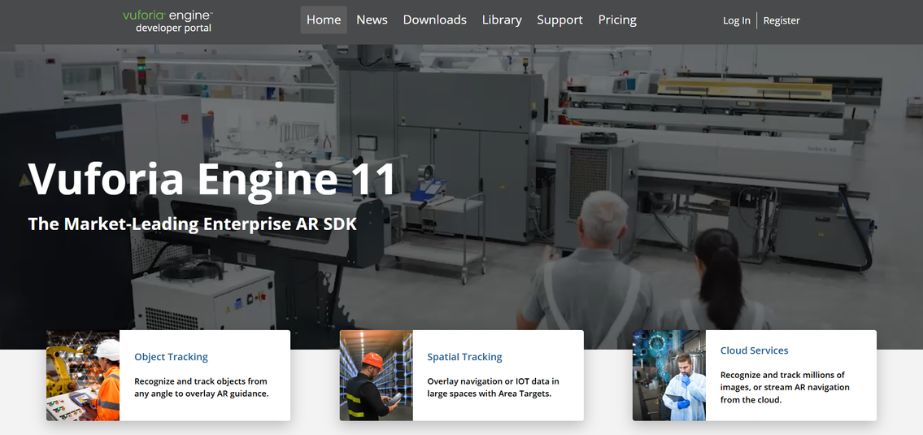
Task: Open the Home menu item
Action: pos(323,20)
